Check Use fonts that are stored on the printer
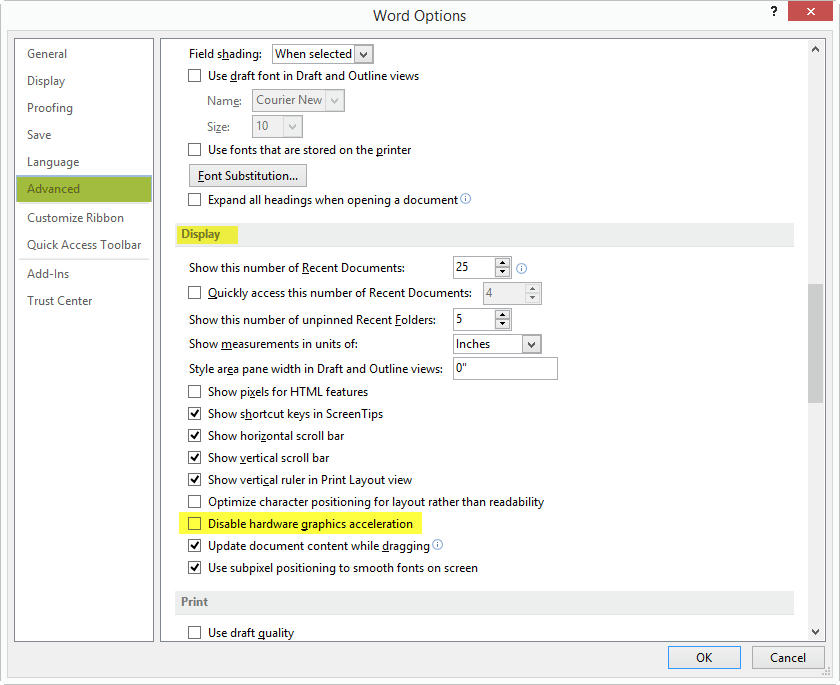 click(194, 149)
